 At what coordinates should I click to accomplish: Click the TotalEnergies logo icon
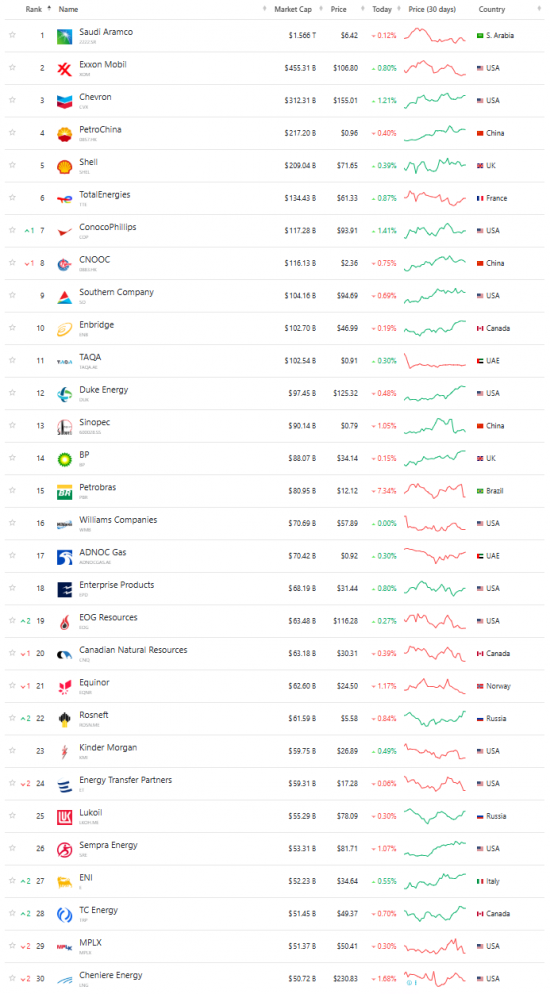(x=65, y=199)
